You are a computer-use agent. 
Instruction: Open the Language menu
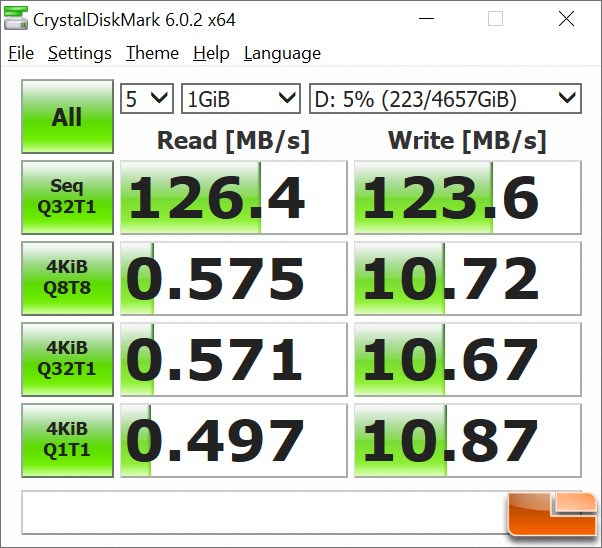(x=282, y=53)
